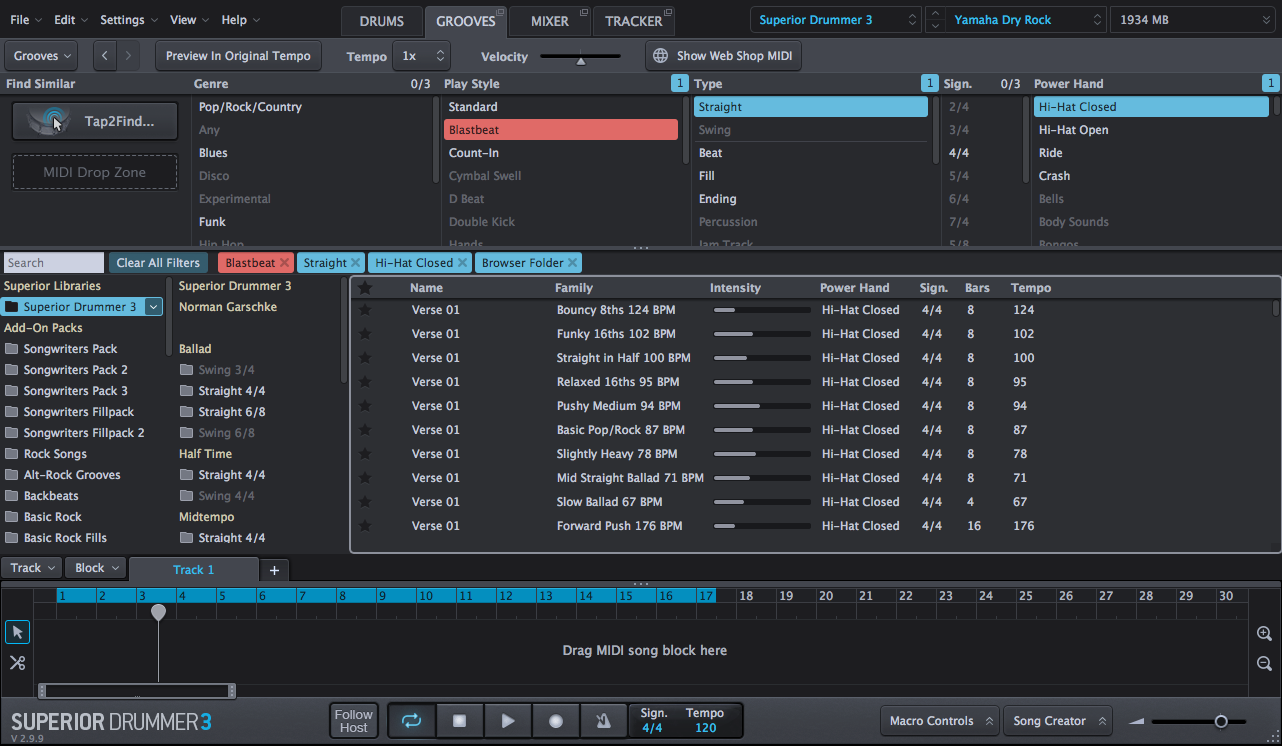Select the scissors cut tool
This screenshot has width=1282, height=746.
17,662
